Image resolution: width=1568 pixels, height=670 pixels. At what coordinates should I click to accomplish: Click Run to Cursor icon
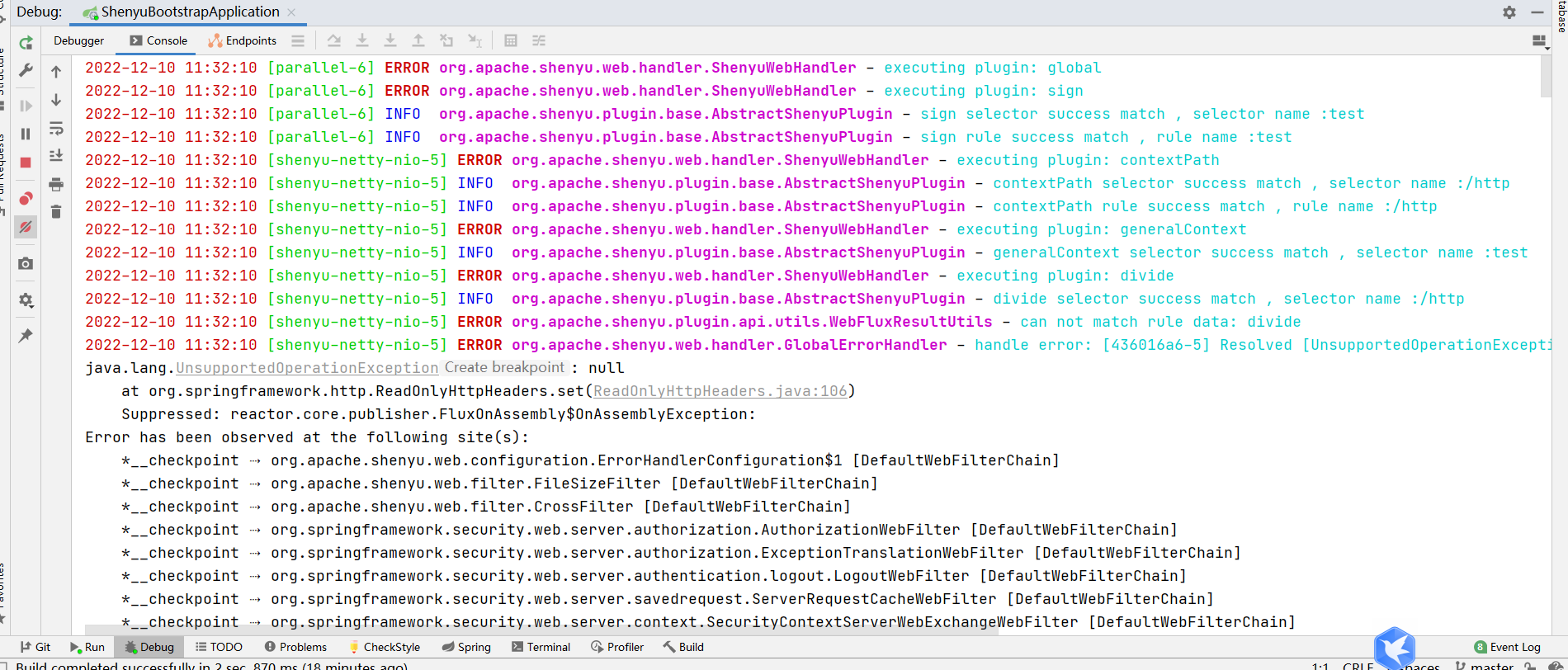coord(475,40)
